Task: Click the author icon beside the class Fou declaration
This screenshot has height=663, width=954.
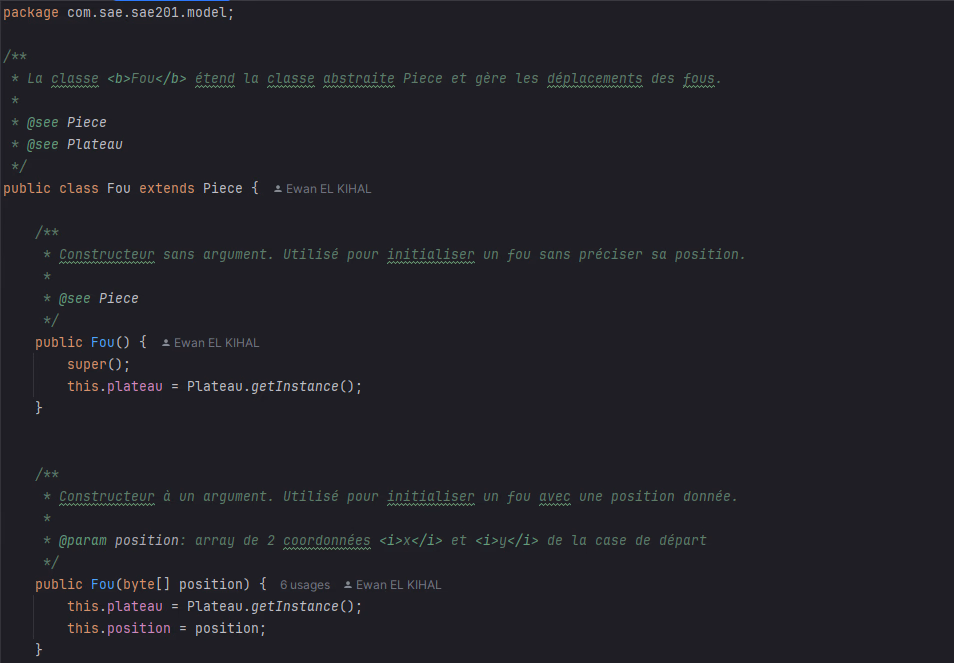Action: click(x=278, y=189)
